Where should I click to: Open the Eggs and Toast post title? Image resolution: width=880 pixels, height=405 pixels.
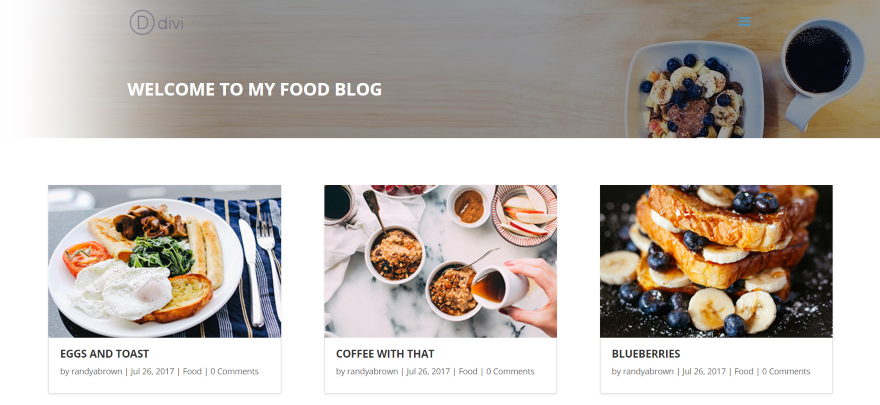tap(104, 354)
